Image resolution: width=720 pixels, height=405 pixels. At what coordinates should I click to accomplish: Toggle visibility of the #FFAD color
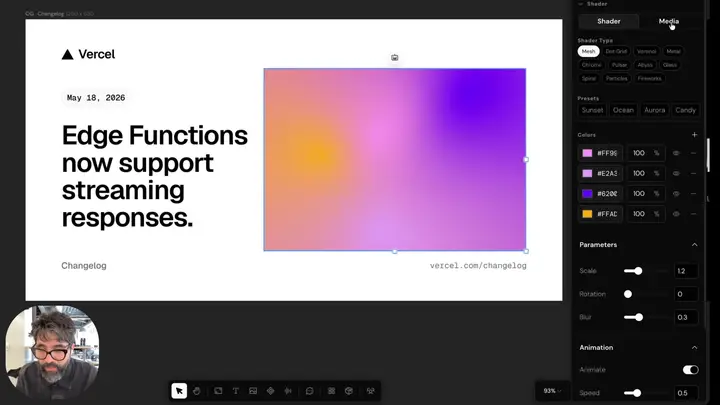(676, 214)
